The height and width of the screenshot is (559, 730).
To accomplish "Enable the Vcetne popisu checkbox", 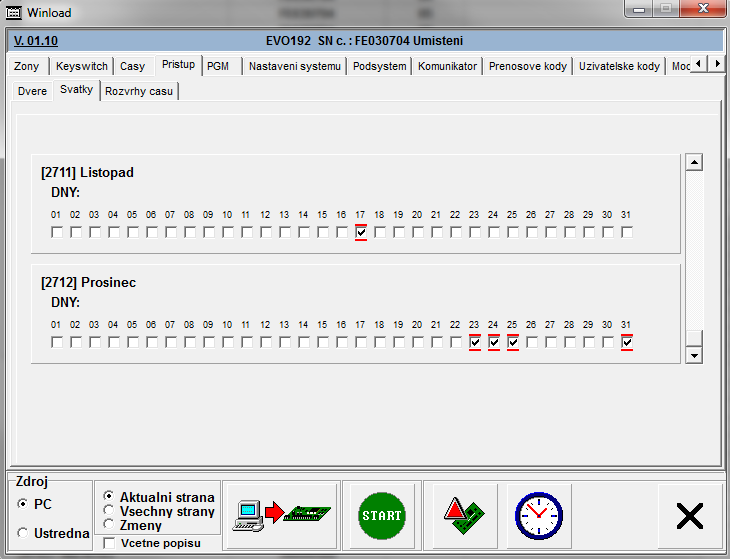I will coord(109,543).
